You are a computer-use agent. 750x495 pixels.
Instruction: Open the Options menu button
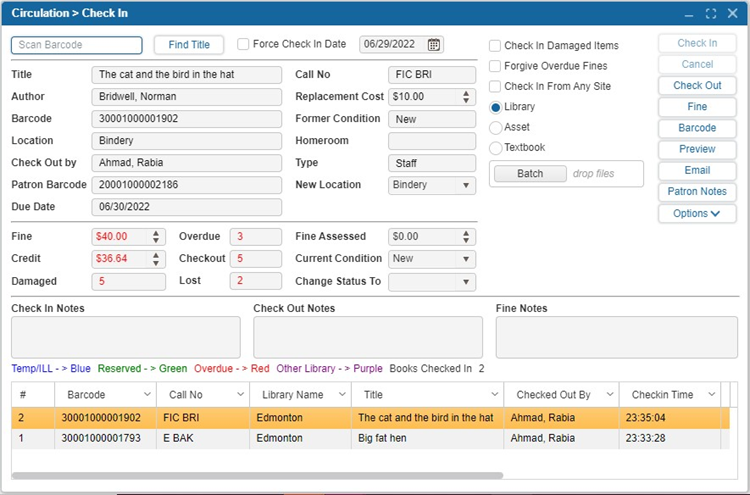click(697, 213)
